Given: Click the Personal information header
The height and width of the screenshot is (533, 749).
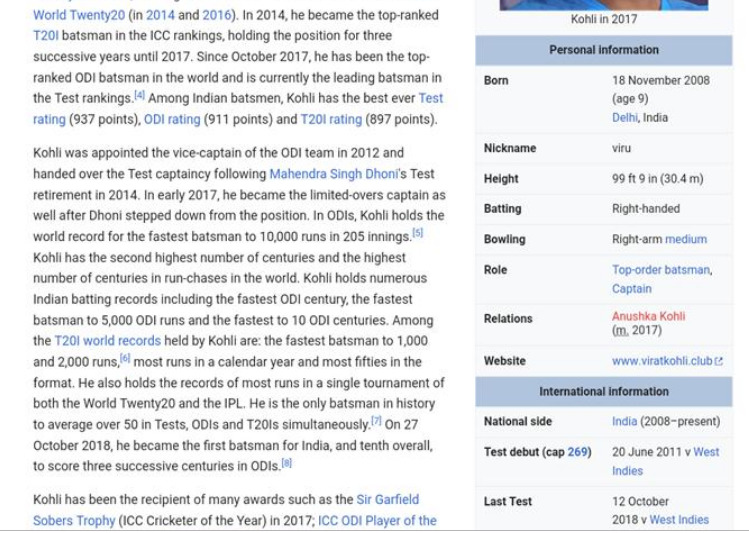Looking at the screenshot, I should (604, 50).
